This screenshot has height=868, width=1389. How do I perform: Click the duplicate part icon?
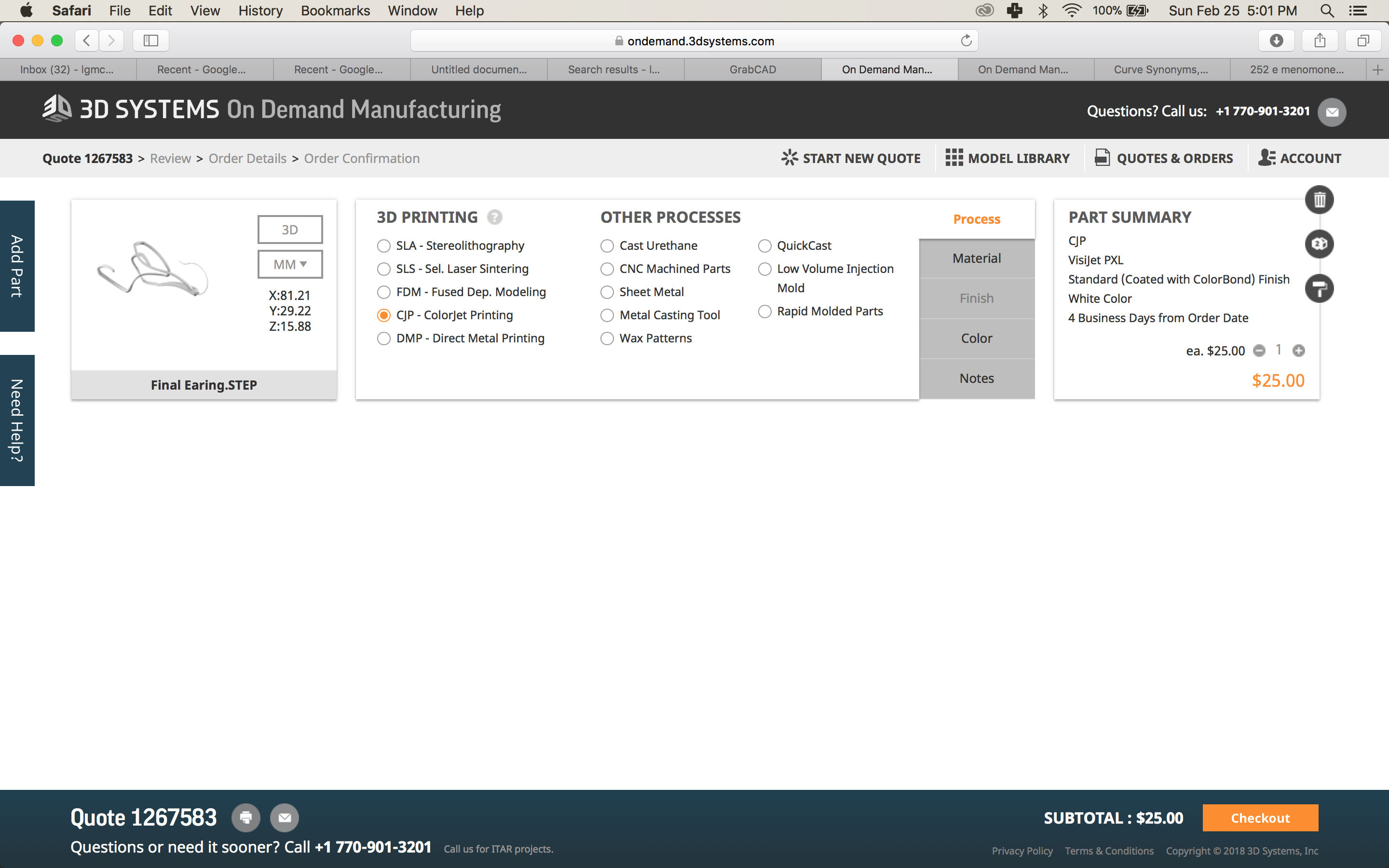(x=1319, y=244)
